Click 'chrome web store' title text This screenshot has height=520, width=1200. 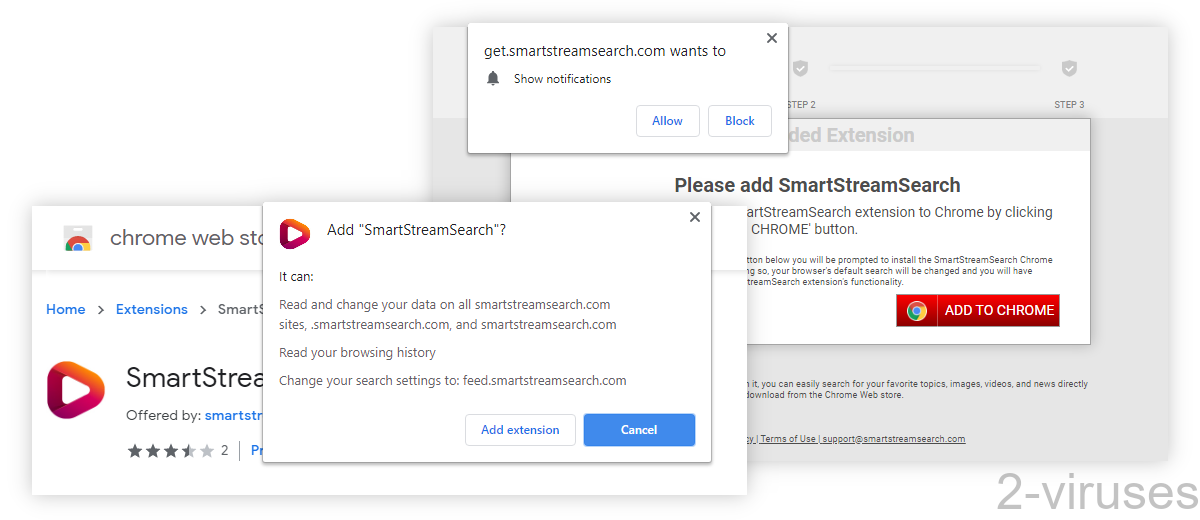click(x=186, y=238)
